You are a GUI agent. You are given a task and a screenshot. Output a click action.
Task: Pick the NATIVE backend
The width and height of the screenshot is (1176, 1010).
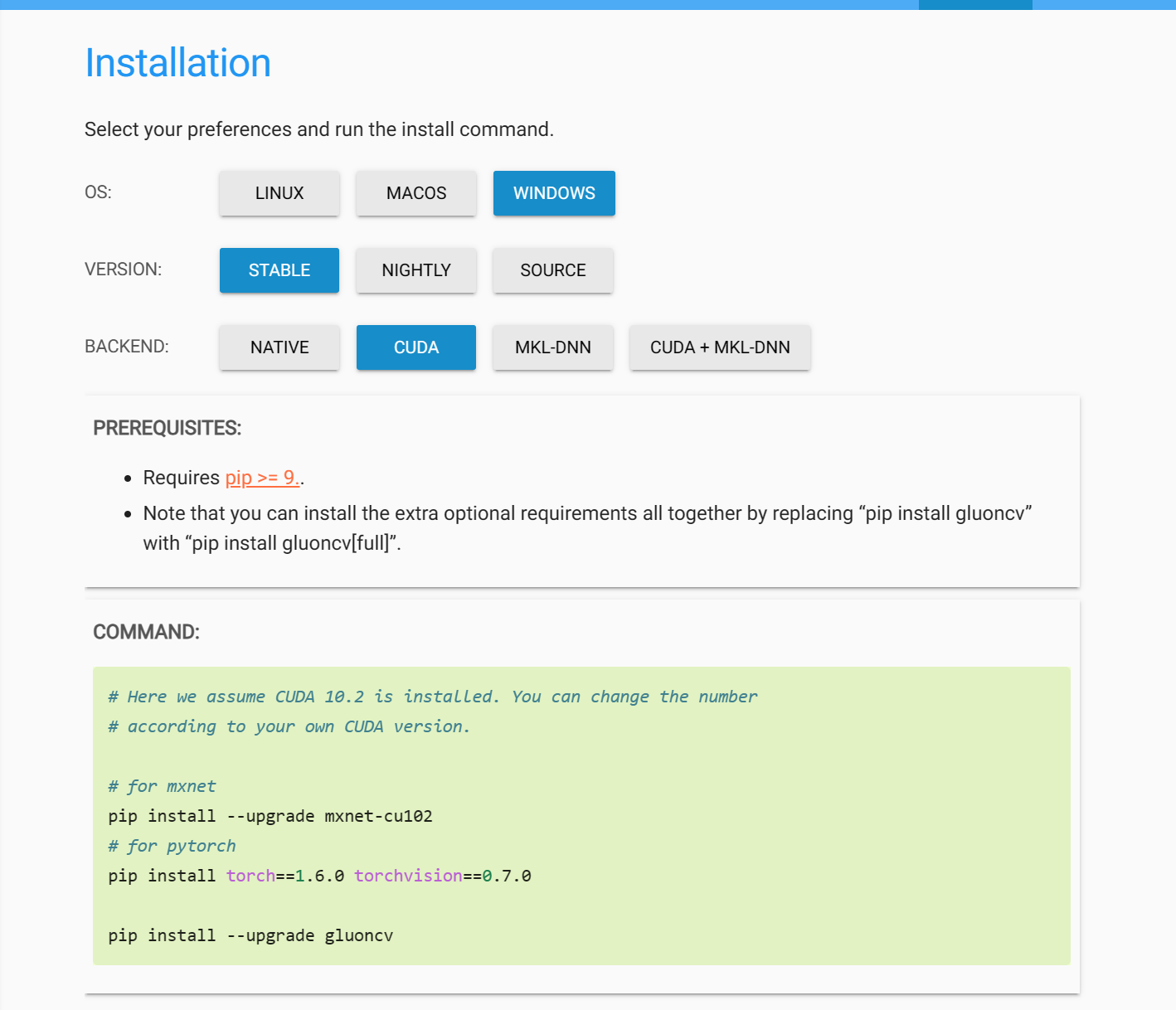tap(279, 347)
